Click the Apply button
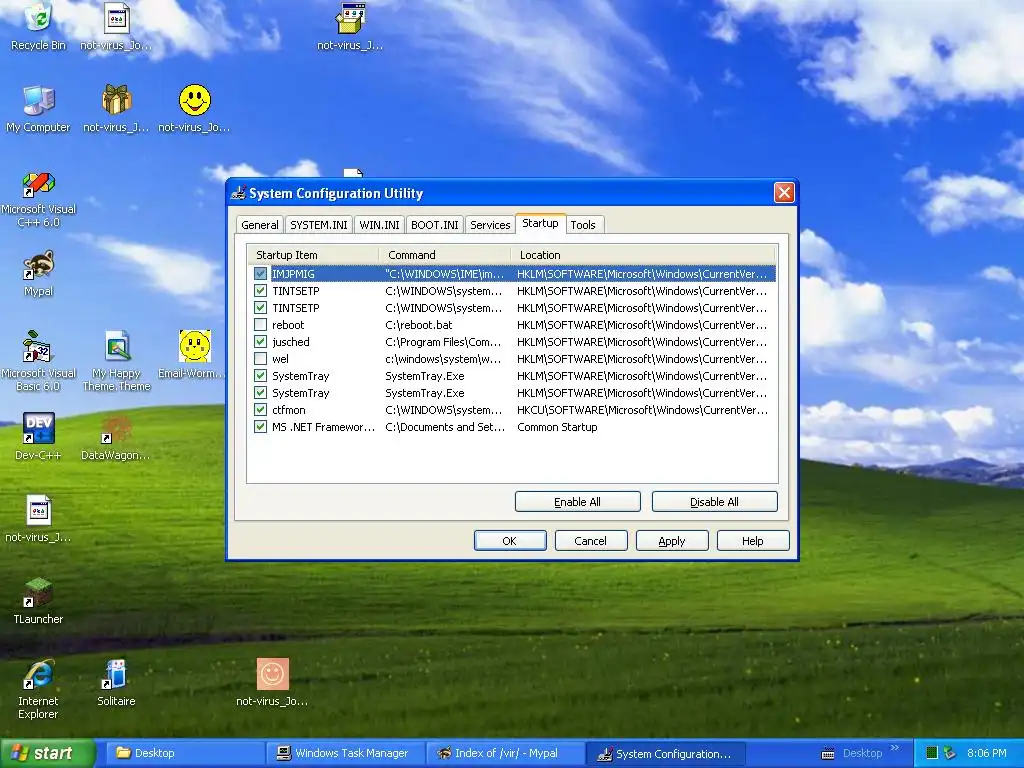 (x=671, y=541)
